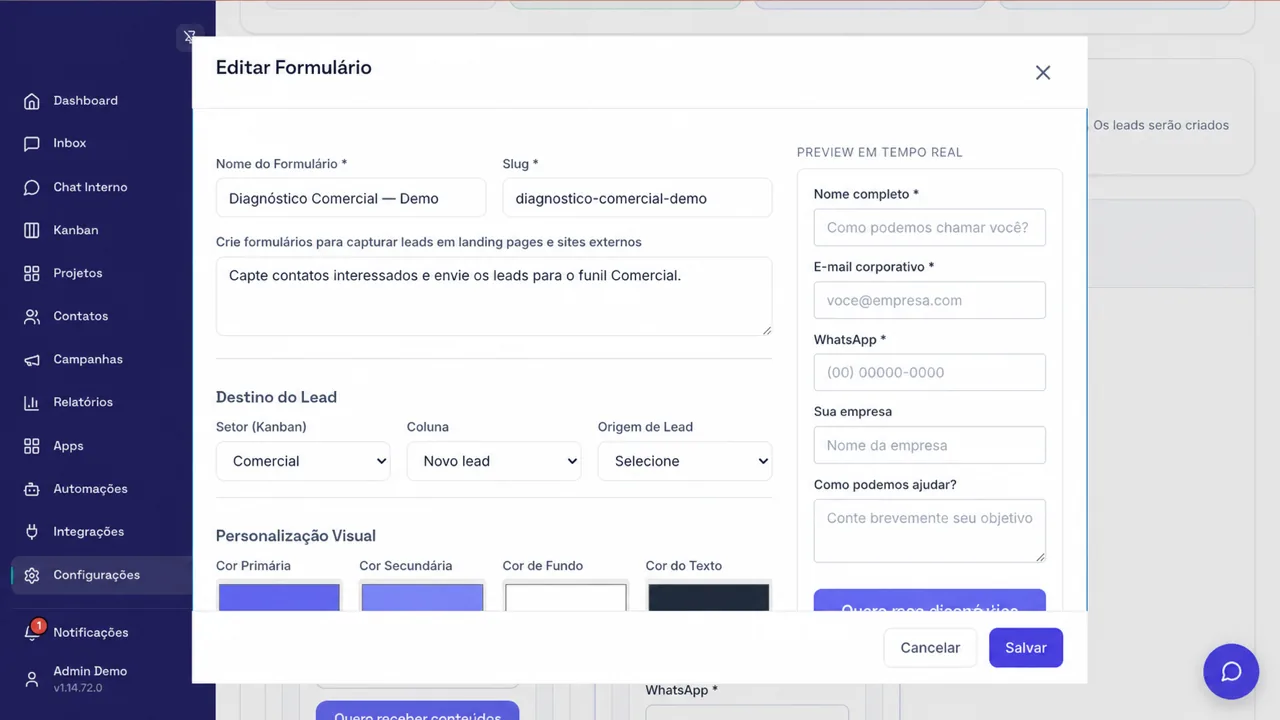Click the Dashboard home icon in sidebar
Screen dimensions: 1280x720
[x=32, y=101]
